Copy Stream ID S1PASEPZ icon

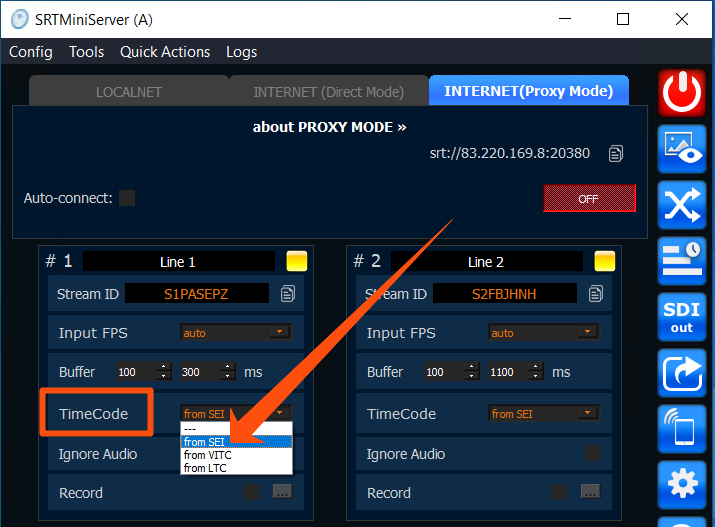pyautogui.click(x=288, y=294)
